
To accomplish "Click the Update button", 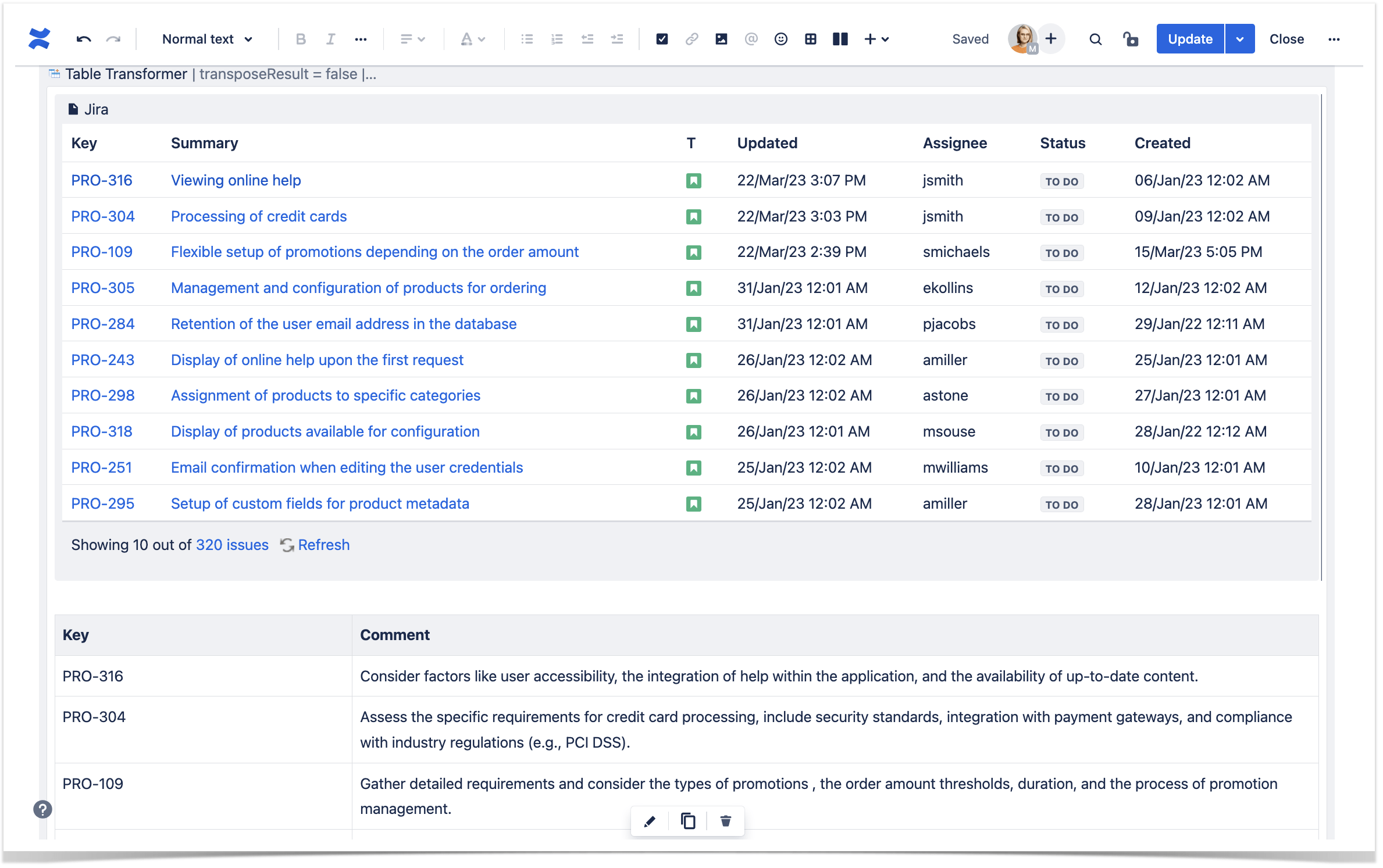I will coord(1189,39).
